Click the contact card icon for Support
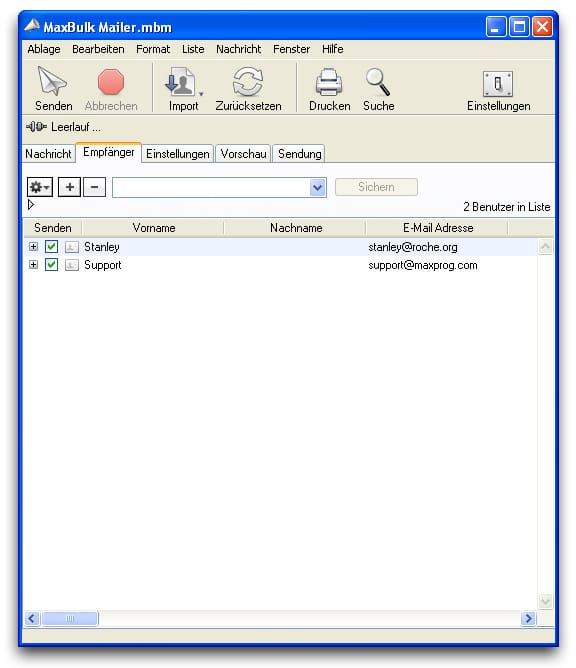 pyautogui.click(x=72, y=265)
